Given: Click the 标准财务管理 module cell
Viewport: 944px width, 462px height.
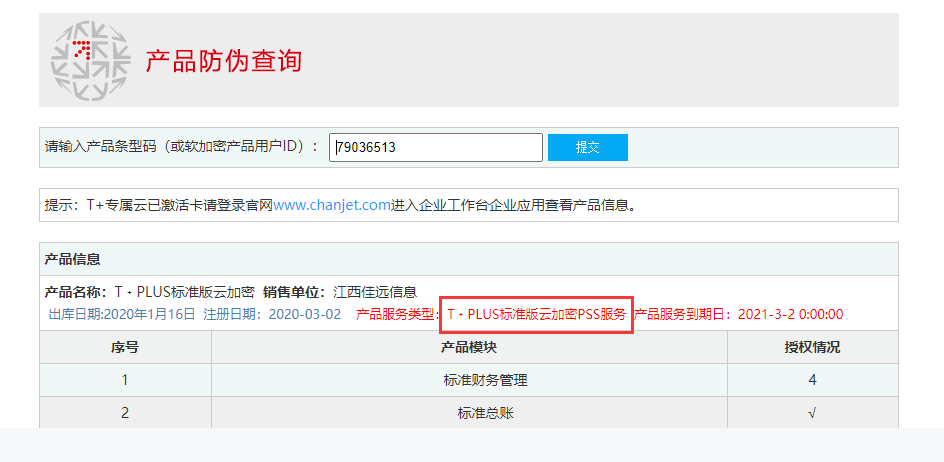Looking at the screenshot, I should 469,380.
